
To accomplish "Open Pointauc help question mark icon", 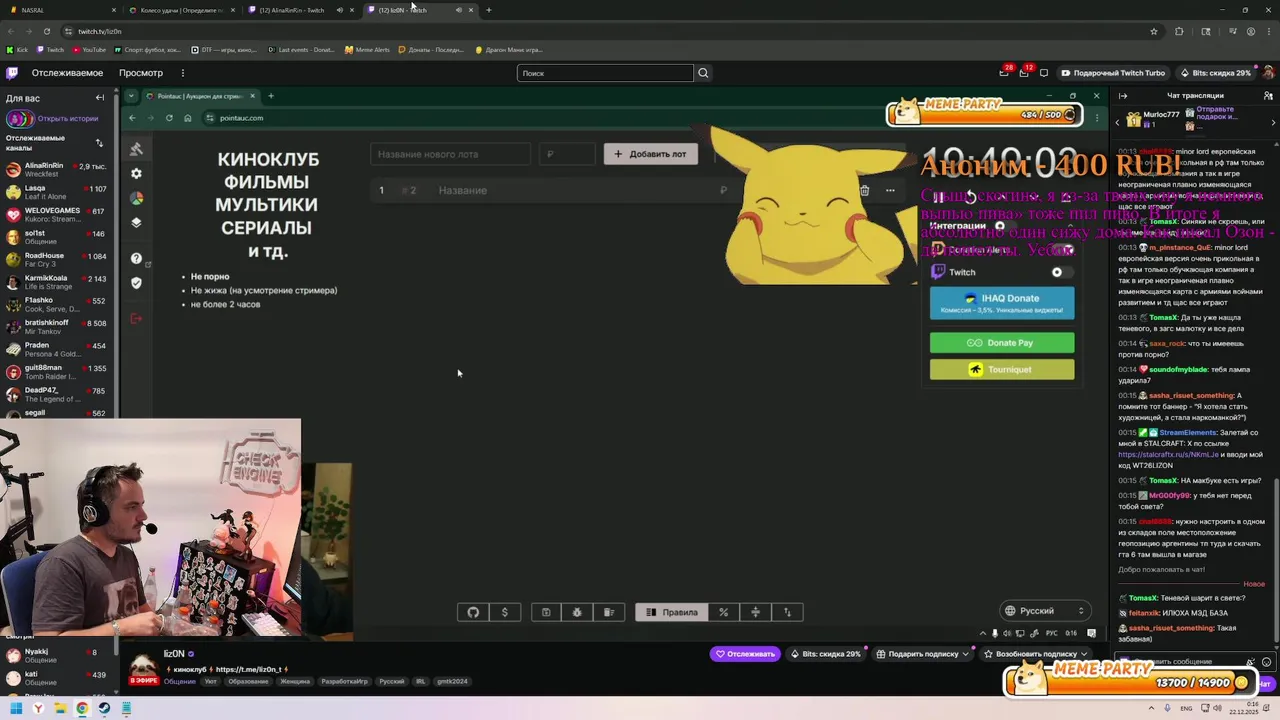I will tap(136, 258).
